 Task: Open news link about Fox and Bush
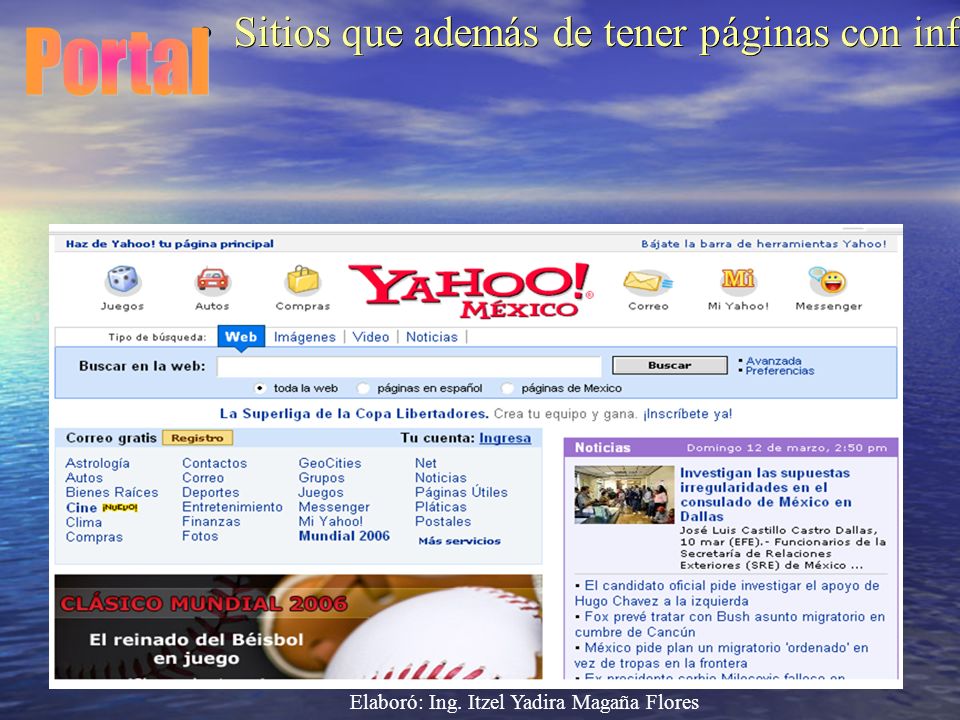tap(730, 624)
